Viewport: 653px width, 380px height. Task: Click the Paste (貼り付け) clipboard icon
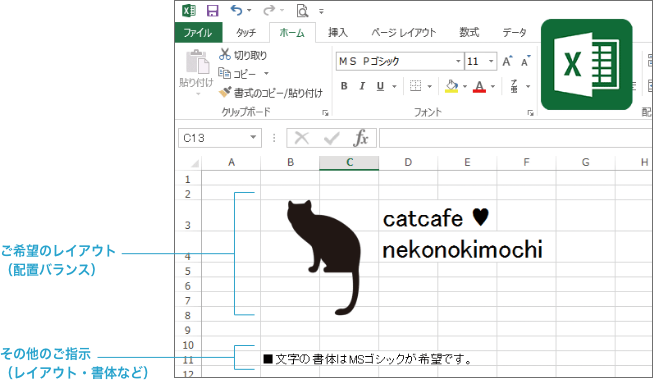coord(197,62)
